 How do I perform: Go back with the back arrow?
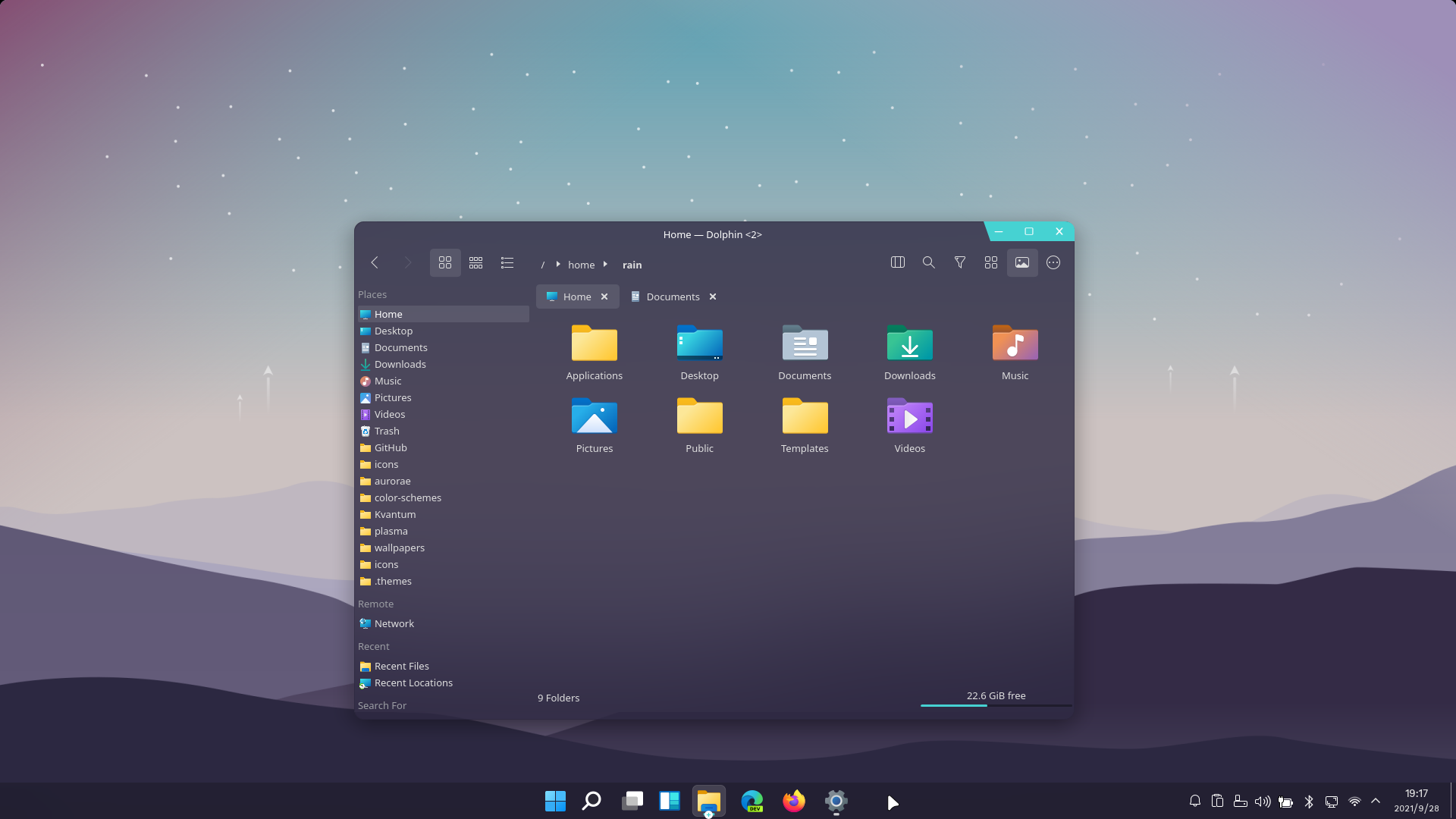pos(375,262)
